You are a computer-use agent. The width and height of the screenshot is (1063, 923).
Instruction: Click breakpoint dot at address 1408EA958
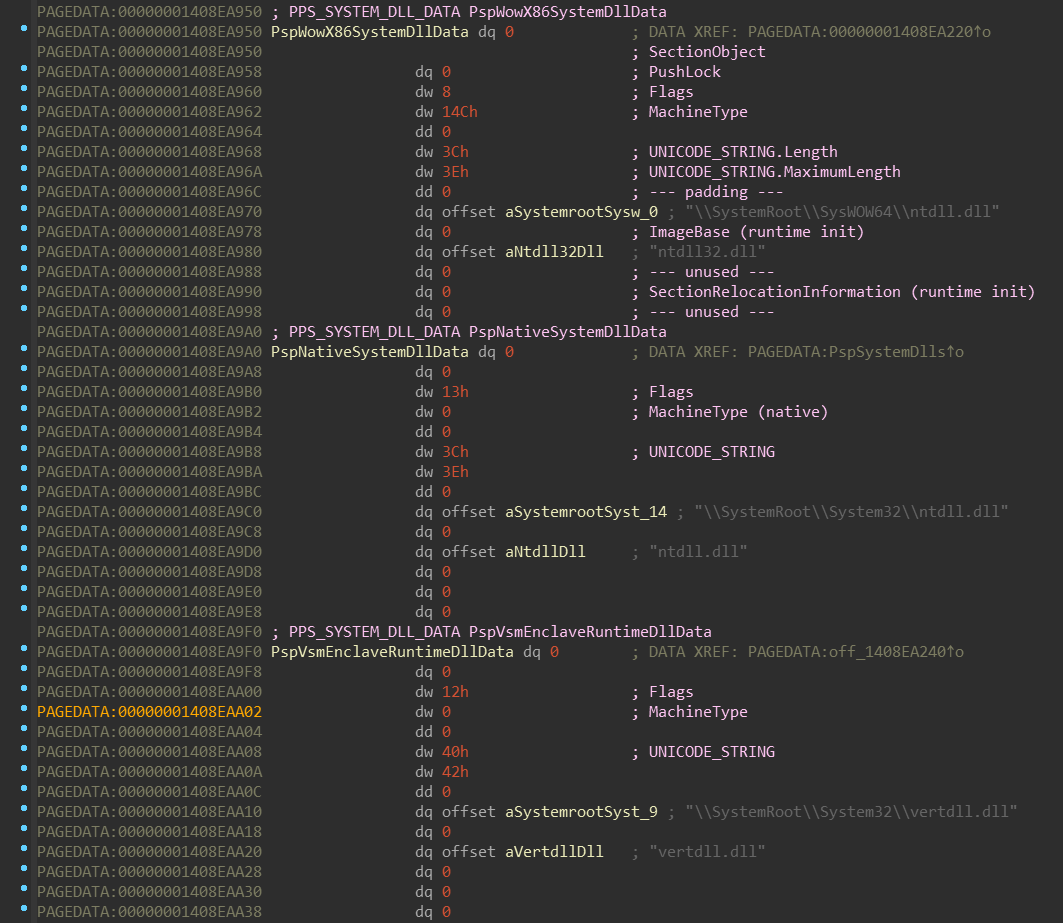[x=24, y=68]
